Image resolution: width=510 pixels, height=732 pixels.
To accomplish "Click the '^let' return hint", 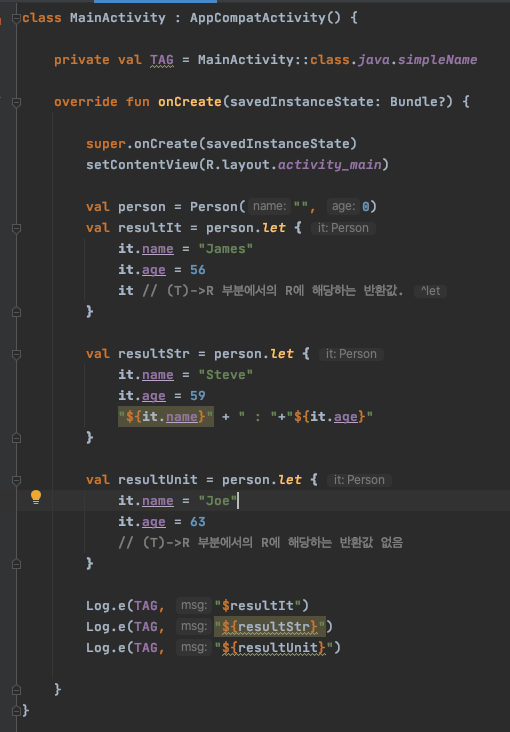I will coord(430,291).
